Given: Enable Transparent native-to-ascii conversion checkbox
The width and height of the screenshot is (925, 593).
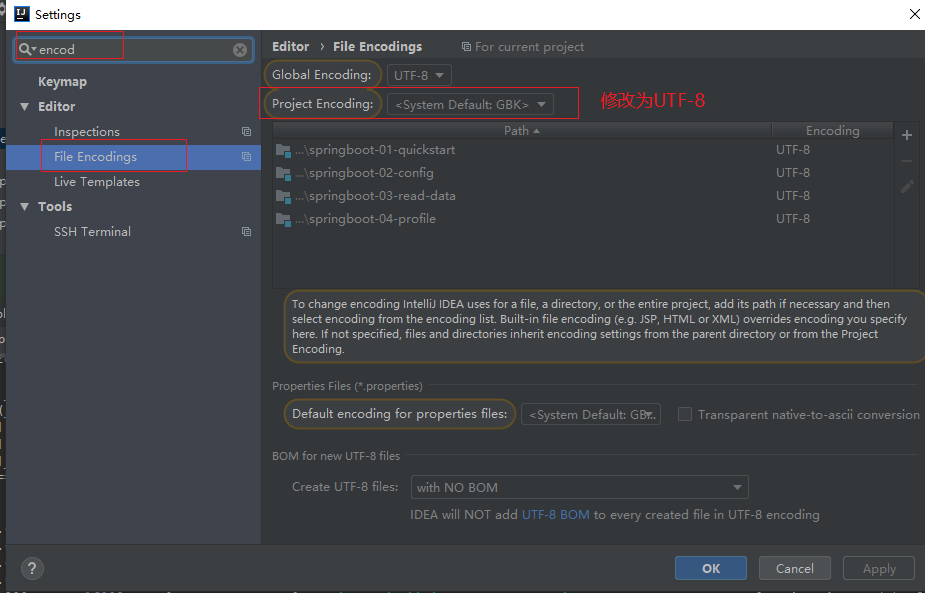Looking at the screenshot, I should [685, 414].
